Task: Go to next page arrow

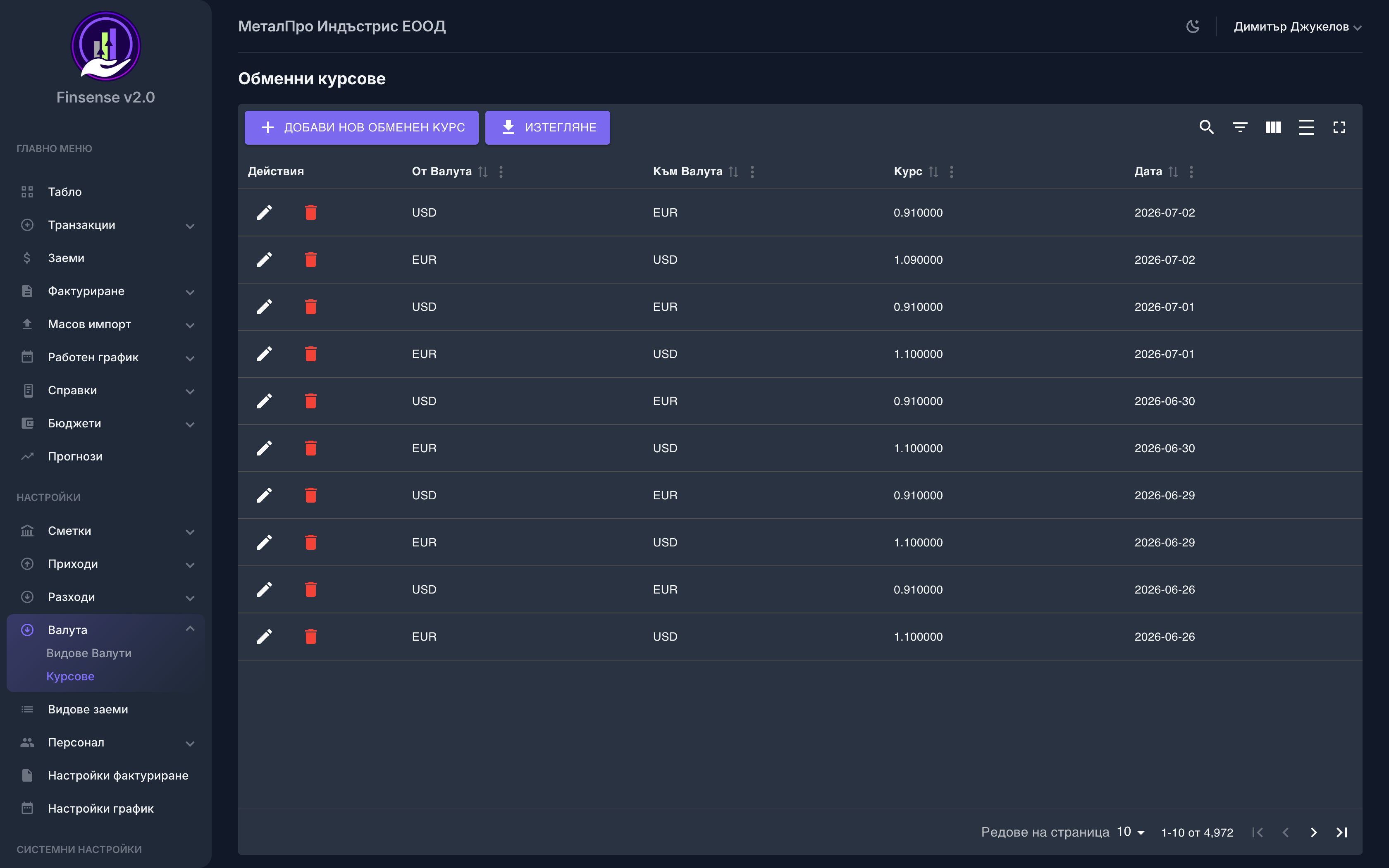Action: click(x=1313, y=832)
